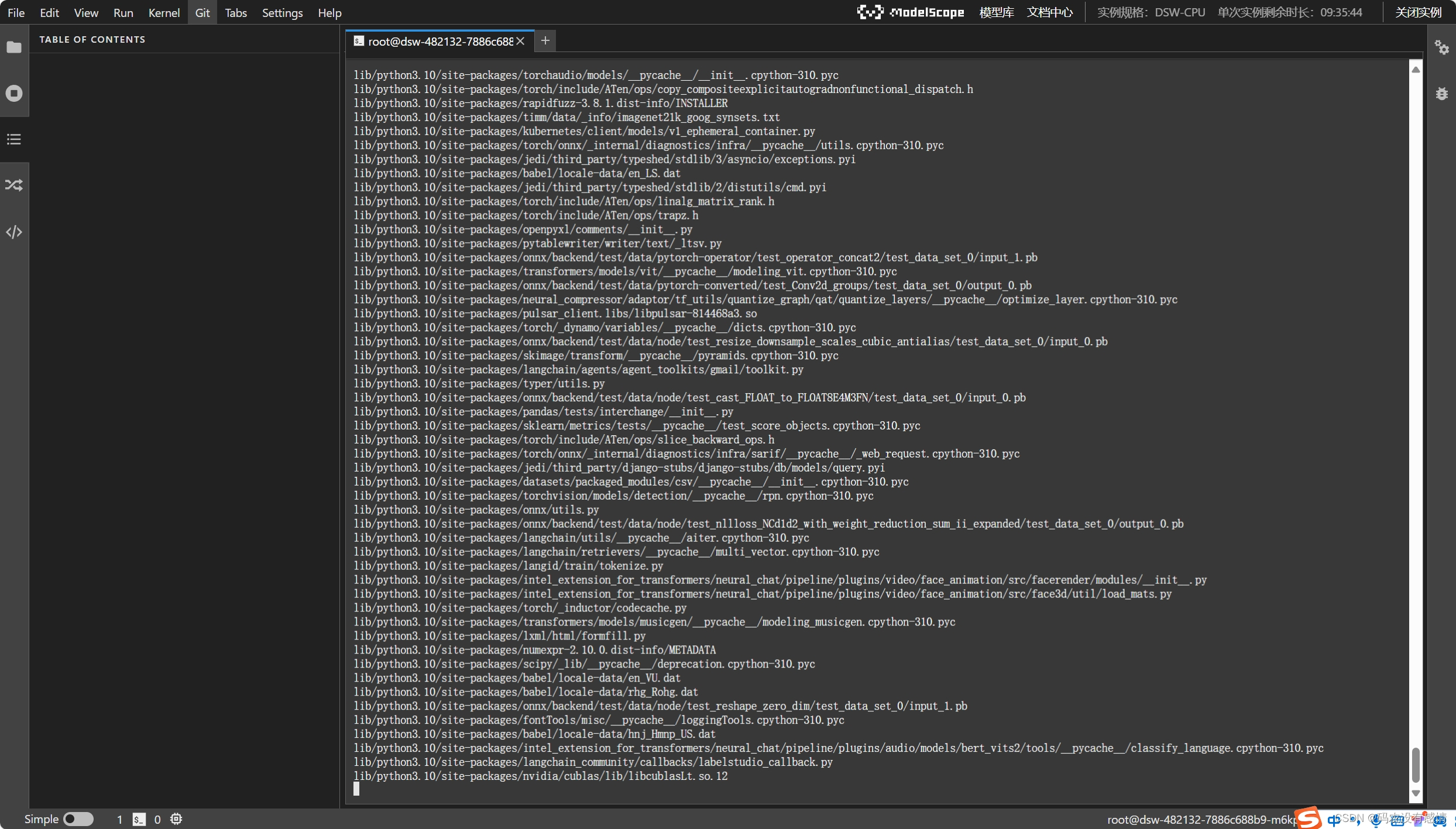Image resolution: width=1456 pixels, height=829 pixels.
Task: Click the v1_ephemeral_container.py line
Action: pos(584,131)
